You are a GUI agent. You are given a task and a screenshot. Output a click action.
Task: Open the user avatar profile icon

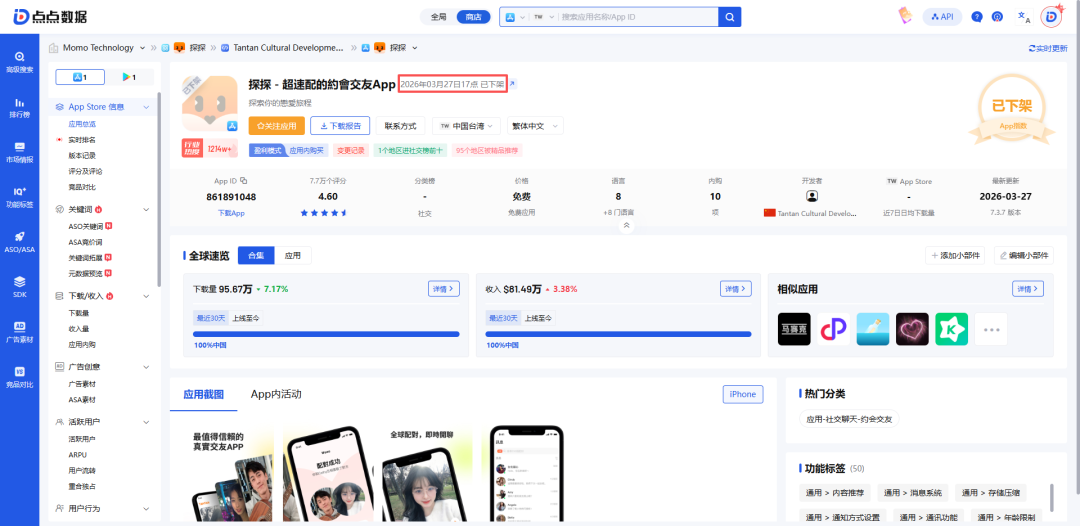tap(1050, 17)
